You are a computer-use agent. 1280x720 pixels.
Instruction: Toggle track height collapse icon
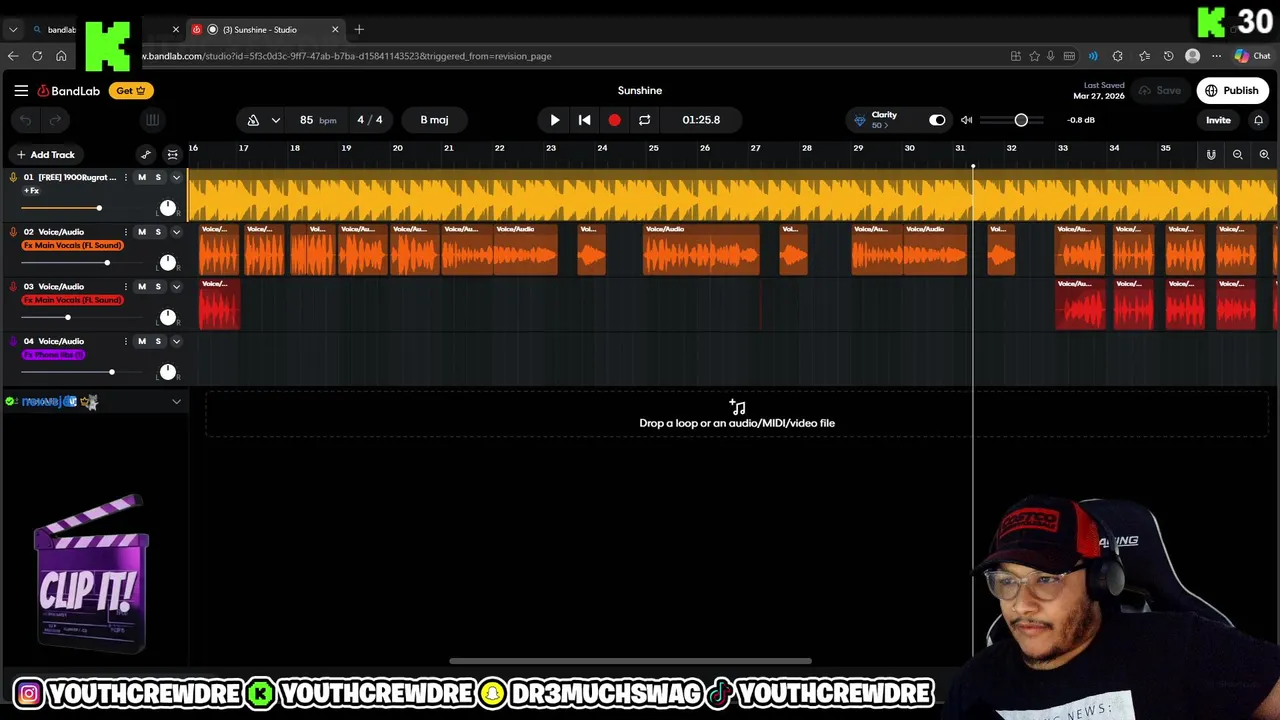pyautogui.click(x=172, y=155)
